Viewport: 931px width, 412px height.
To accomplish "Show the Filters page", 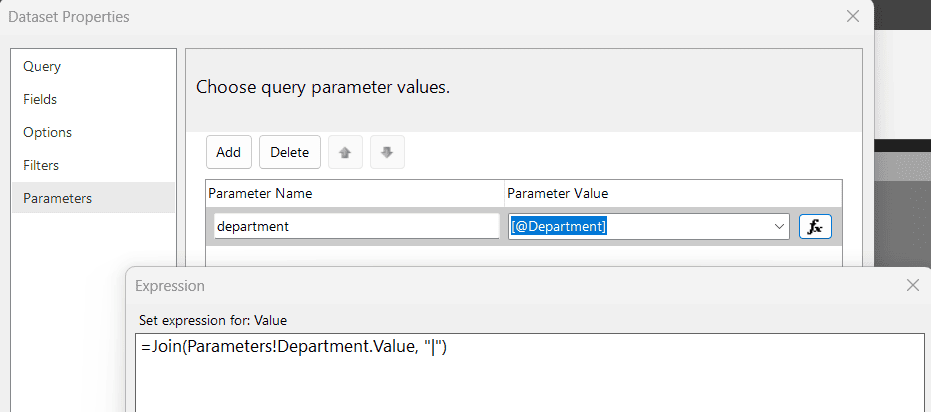I will tap(41, 165).
